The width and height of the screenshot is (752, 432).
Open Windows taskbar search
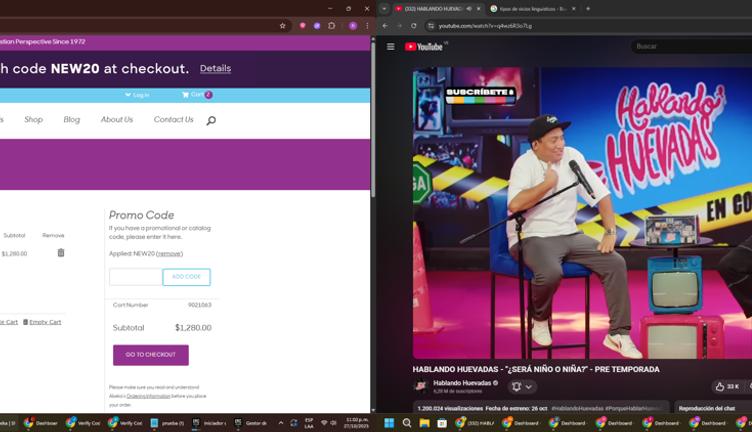pyautogui.click(x=407, y=423)
